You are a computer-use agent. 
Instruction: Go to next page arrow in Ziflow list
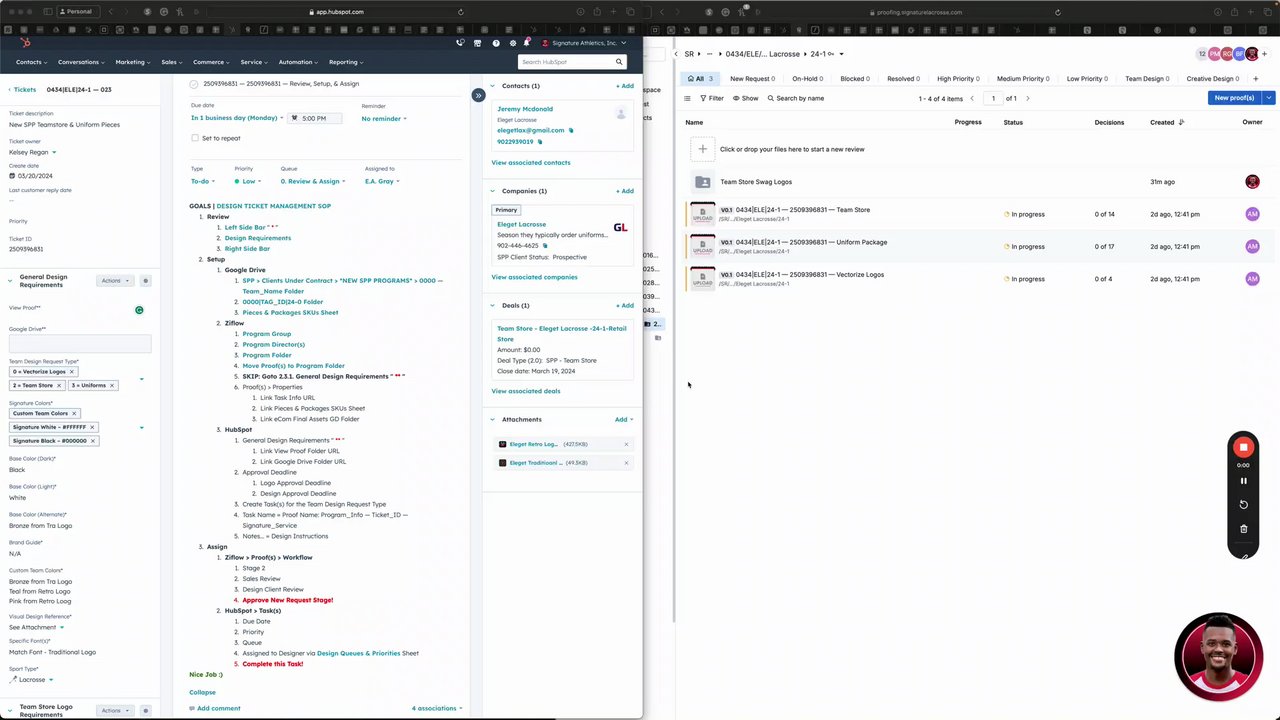tap(1027, 98)
